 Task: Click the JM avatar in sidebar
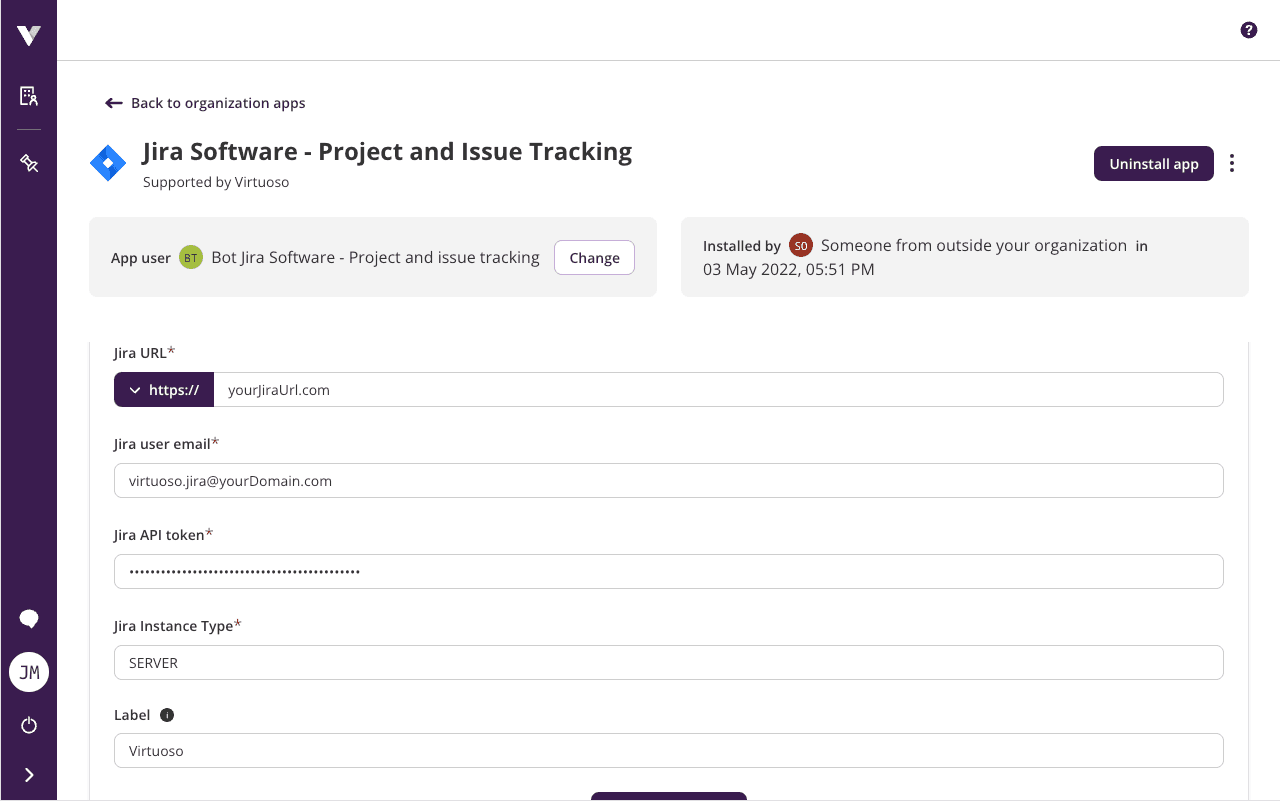[x=28, y=672]
